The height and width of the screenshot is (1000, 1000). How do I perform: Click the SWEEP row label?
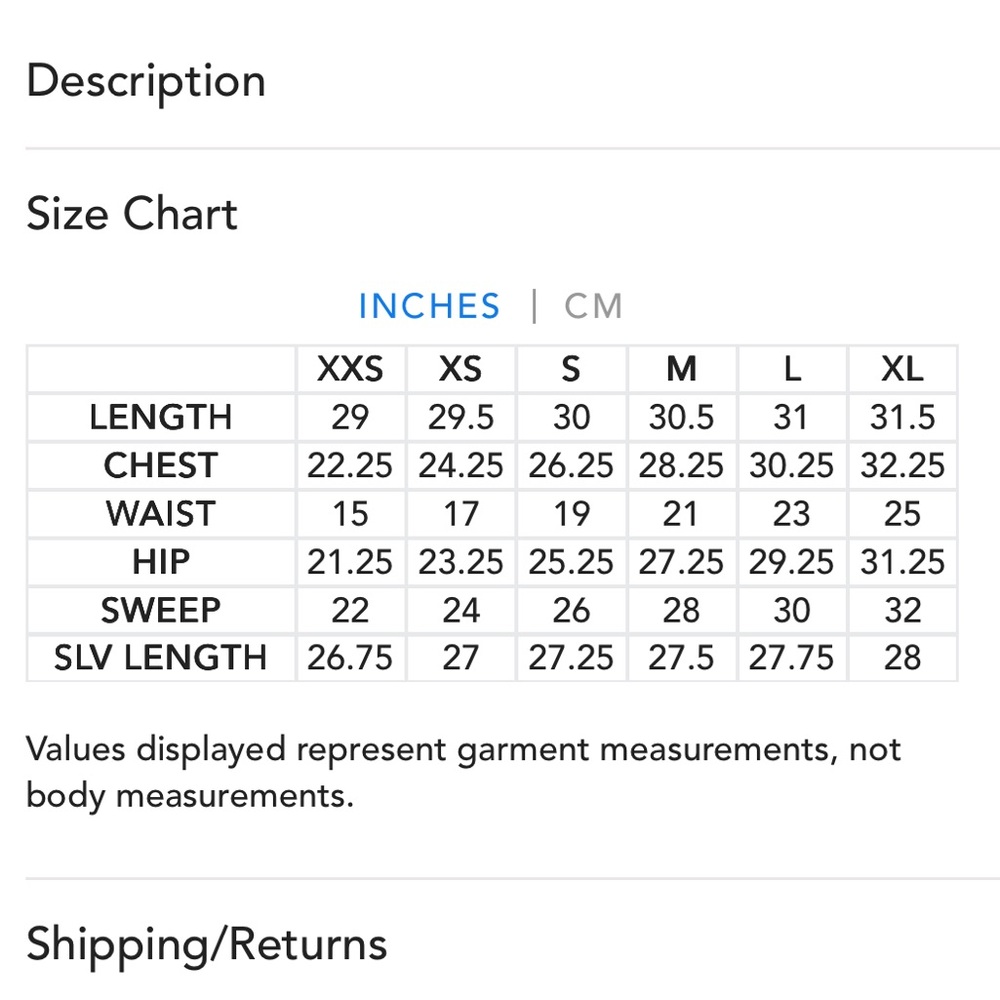pyautogui.click(x=161, y=610)
